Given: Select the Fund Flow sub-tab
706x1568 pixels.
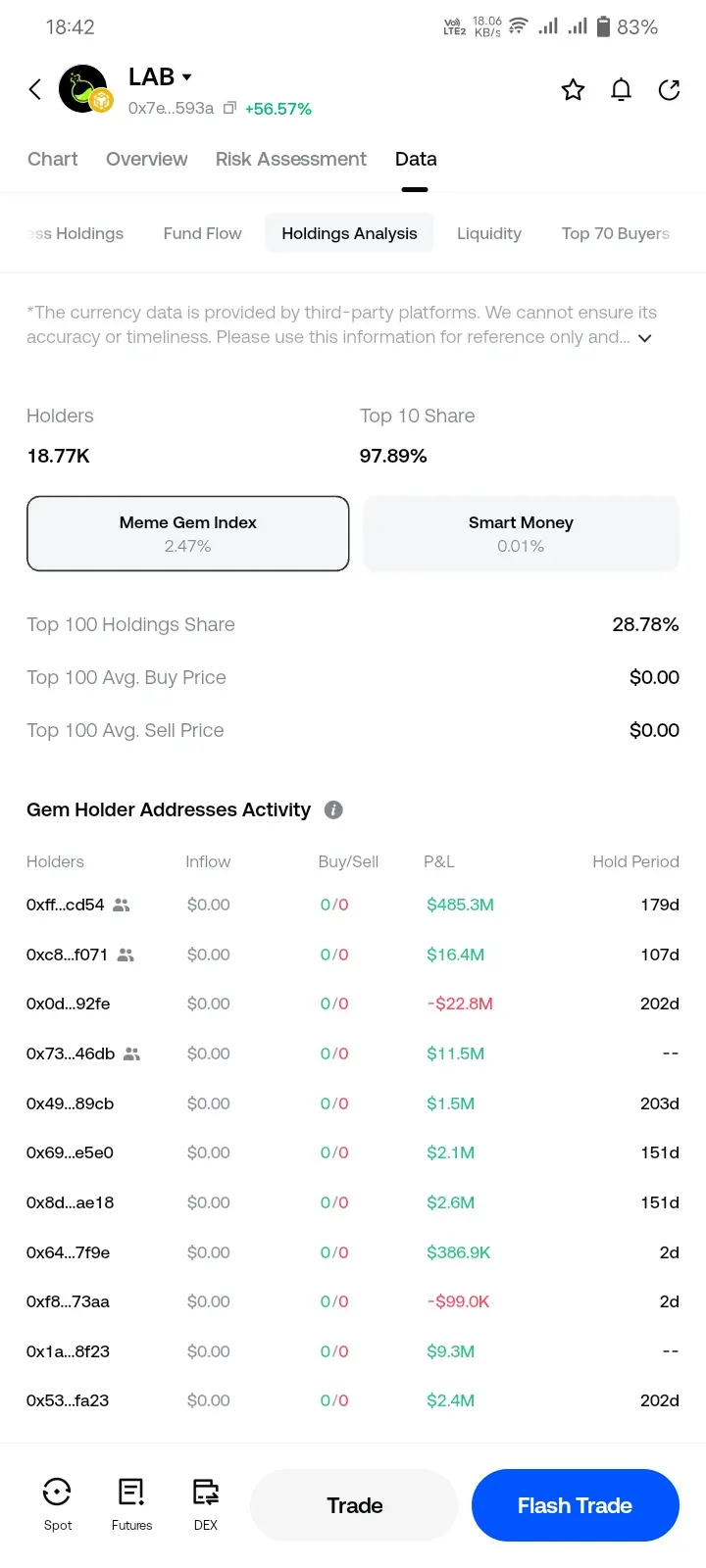Looking at the screenshot, I should tap(202, 233).
